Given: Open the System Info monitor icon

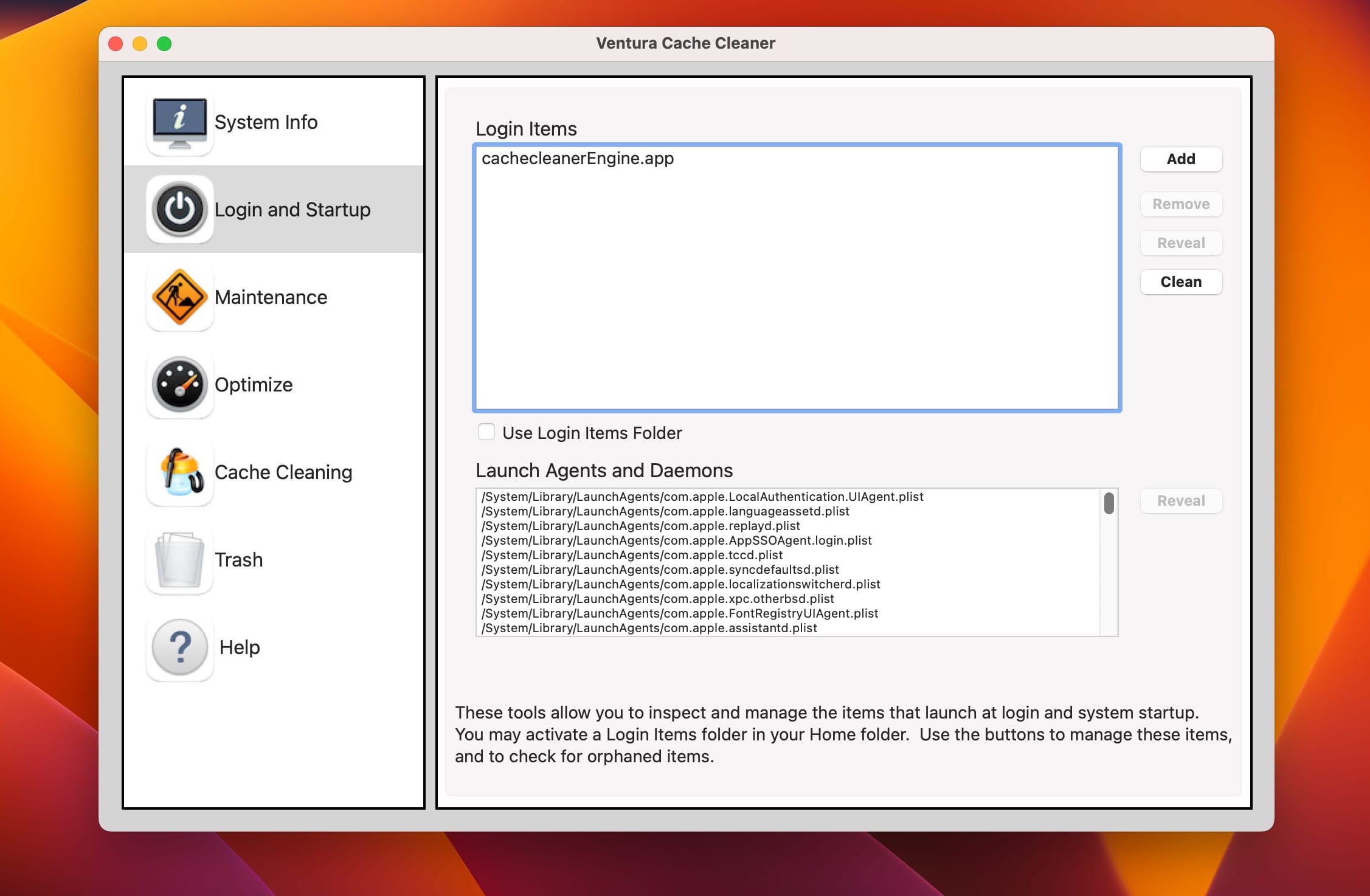Looking at the screenshot, I should [179, 122].
